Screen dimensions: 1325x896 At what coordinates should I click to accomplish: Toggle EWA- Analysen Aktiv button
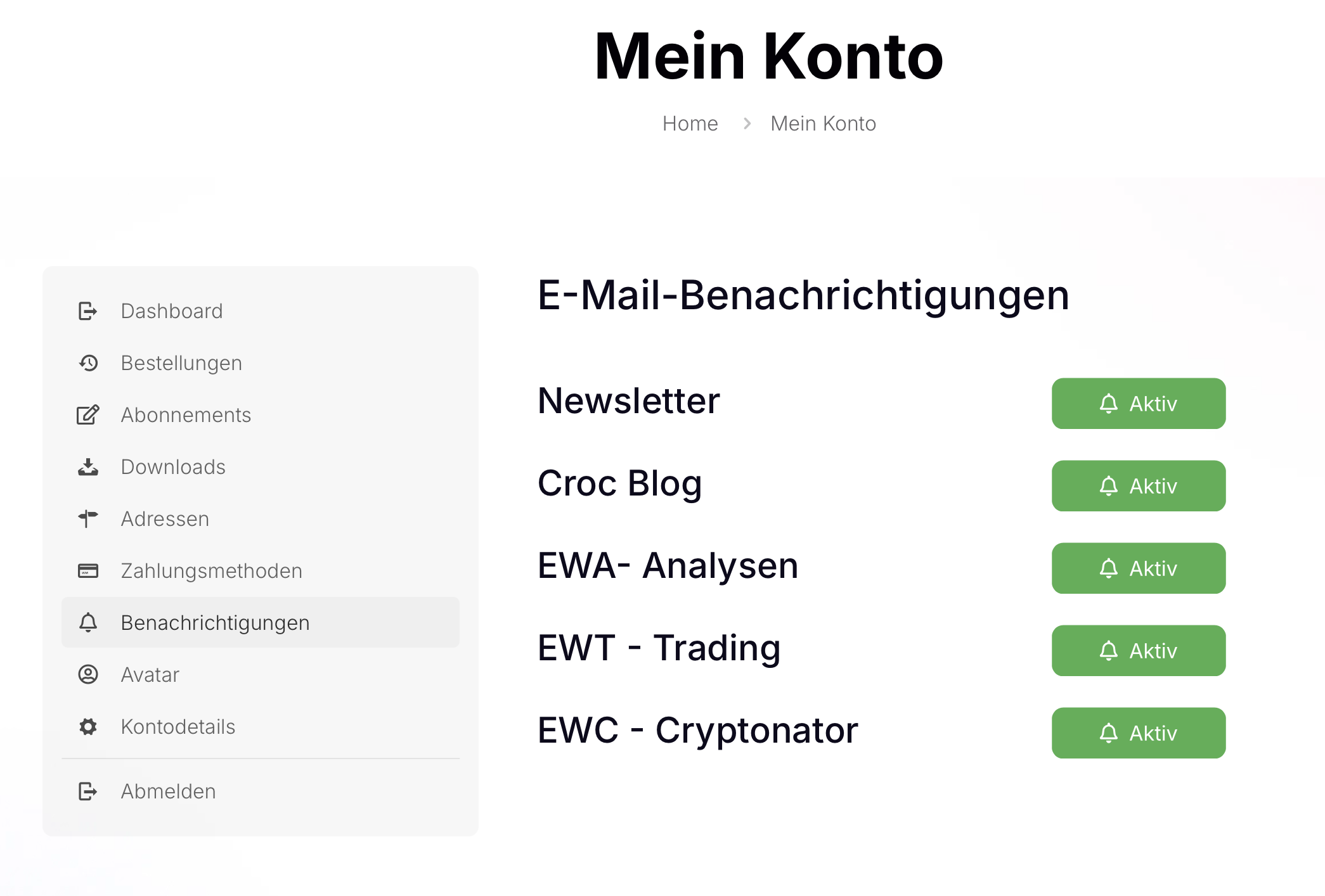click(x=1138, y=568)
